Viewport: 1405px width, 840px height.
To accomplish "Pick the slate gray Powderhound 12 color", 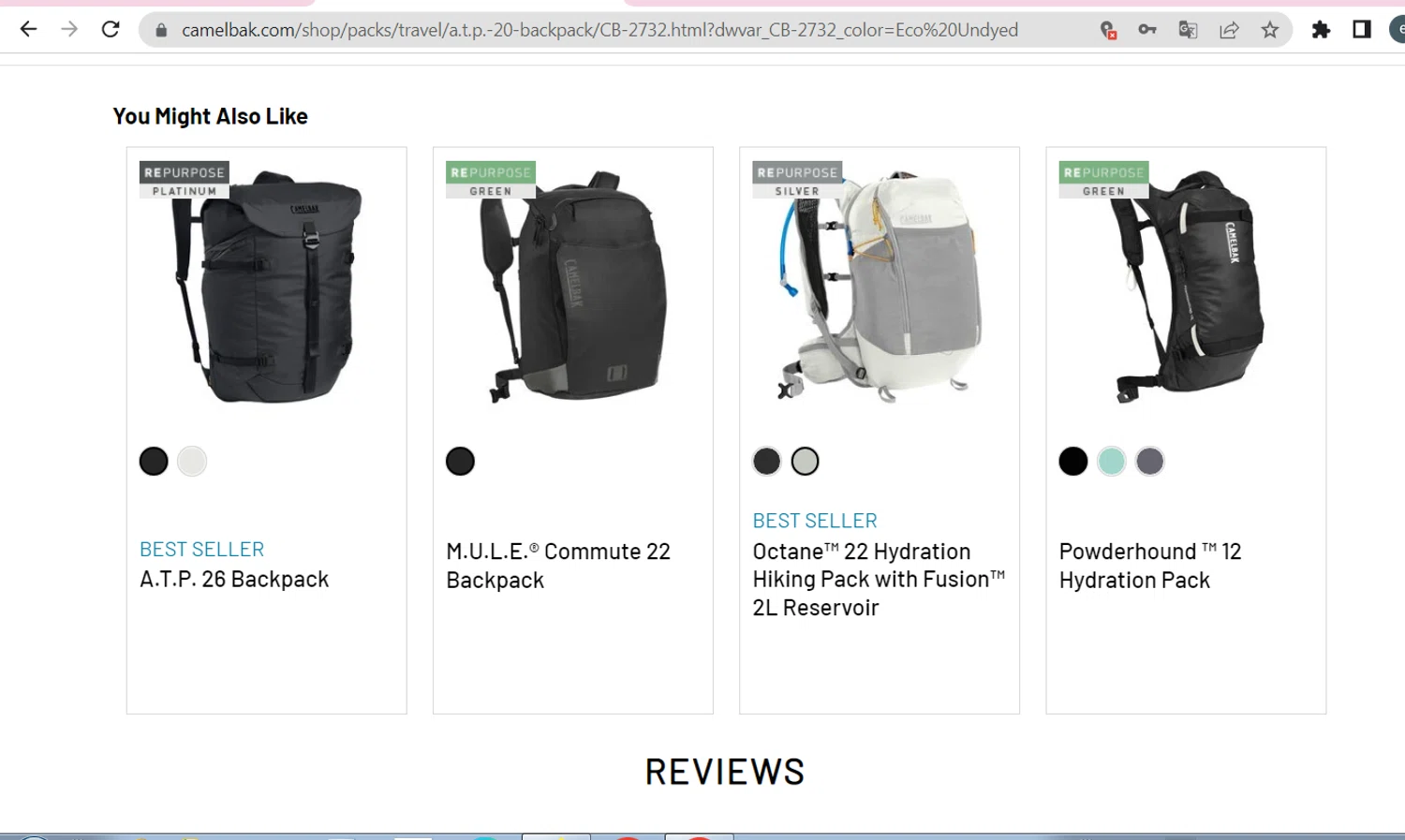I will tap(1150, 461).
